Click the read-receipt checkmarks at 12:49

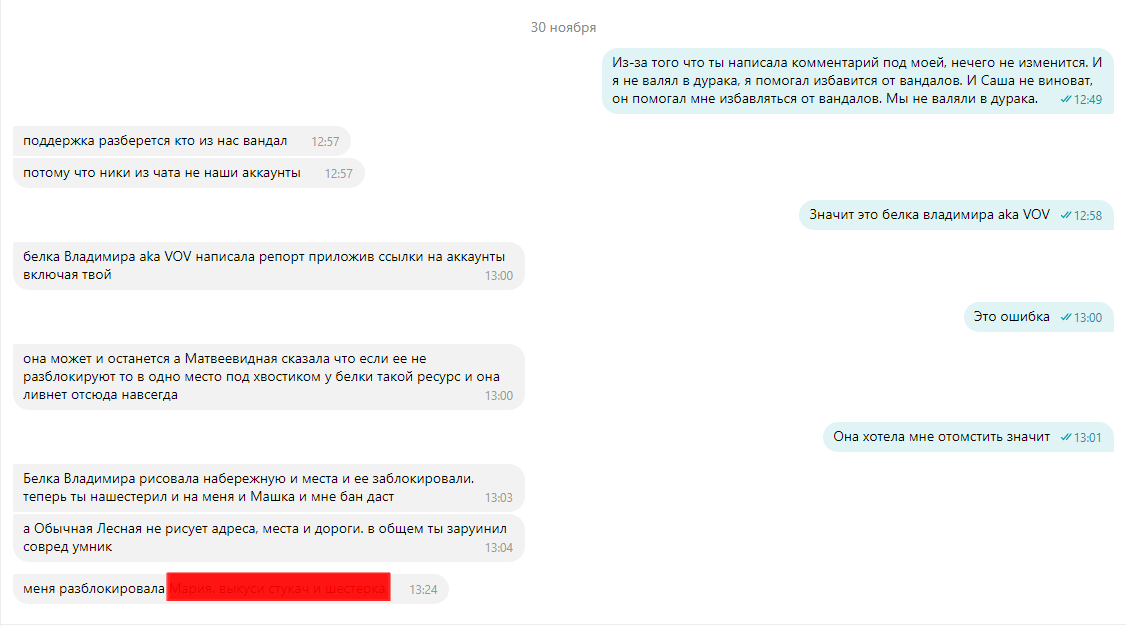click(x=1066, y=100)
